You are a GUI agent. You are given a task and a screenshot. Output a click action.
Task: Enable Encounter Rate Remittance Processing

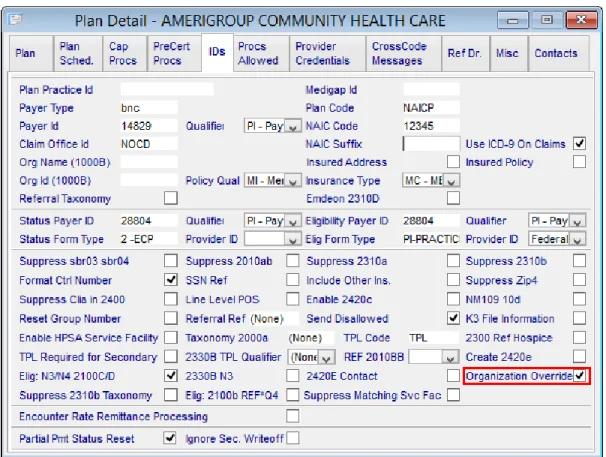tap(293, 416)
